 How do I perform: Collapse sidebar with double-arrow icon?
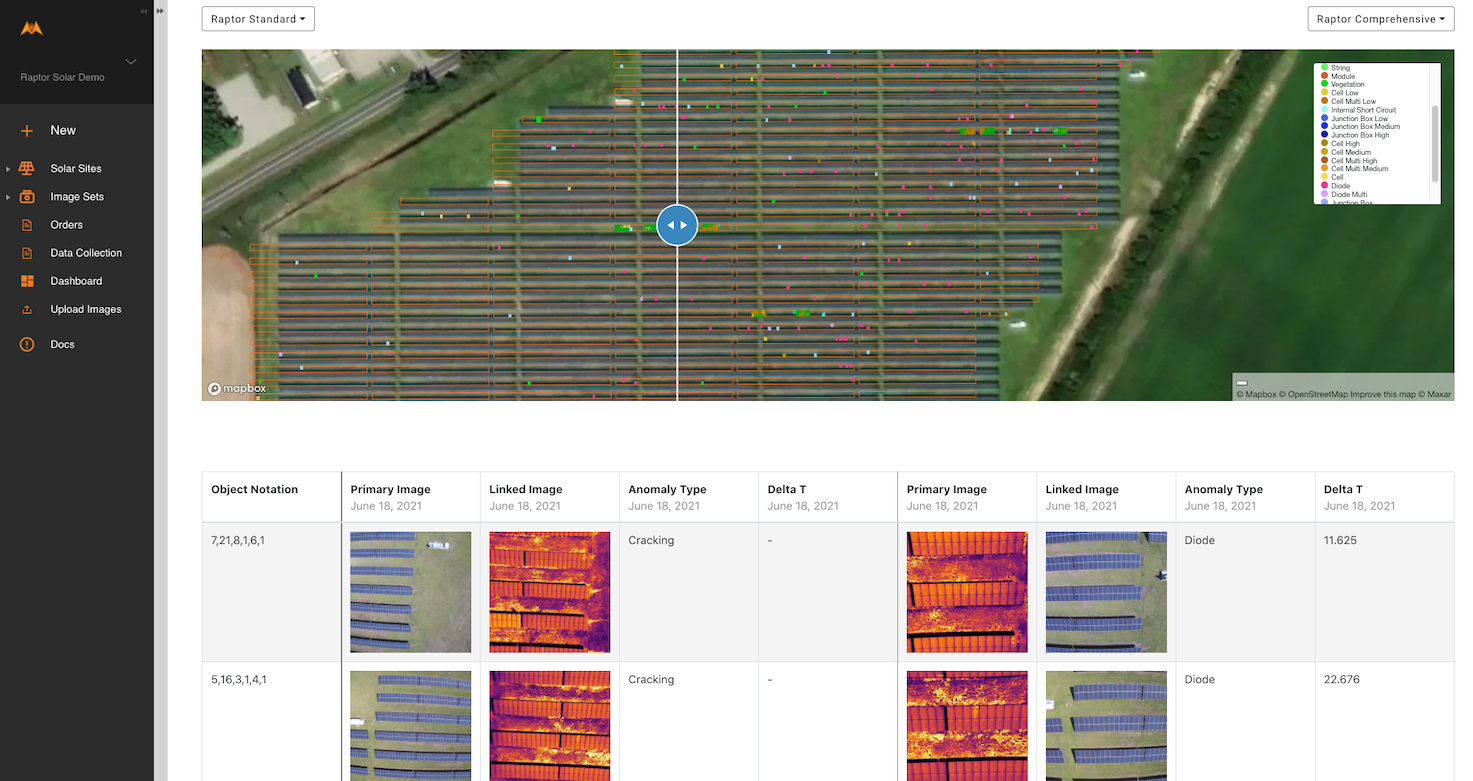(x=144, y=11)
